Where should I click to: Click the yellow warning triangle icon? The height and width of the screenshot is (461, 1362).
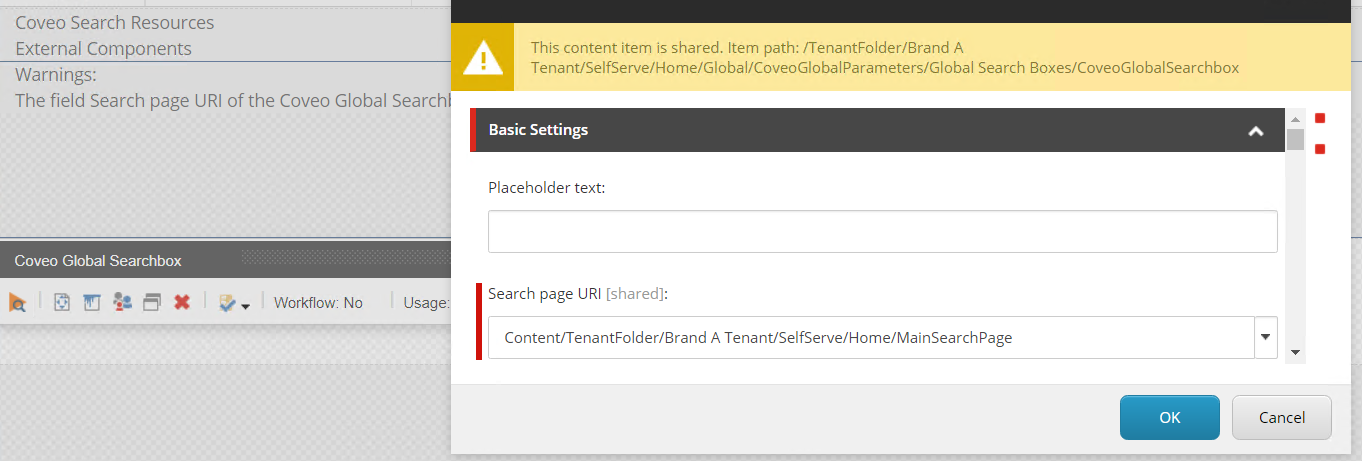(x=483, y=59)
